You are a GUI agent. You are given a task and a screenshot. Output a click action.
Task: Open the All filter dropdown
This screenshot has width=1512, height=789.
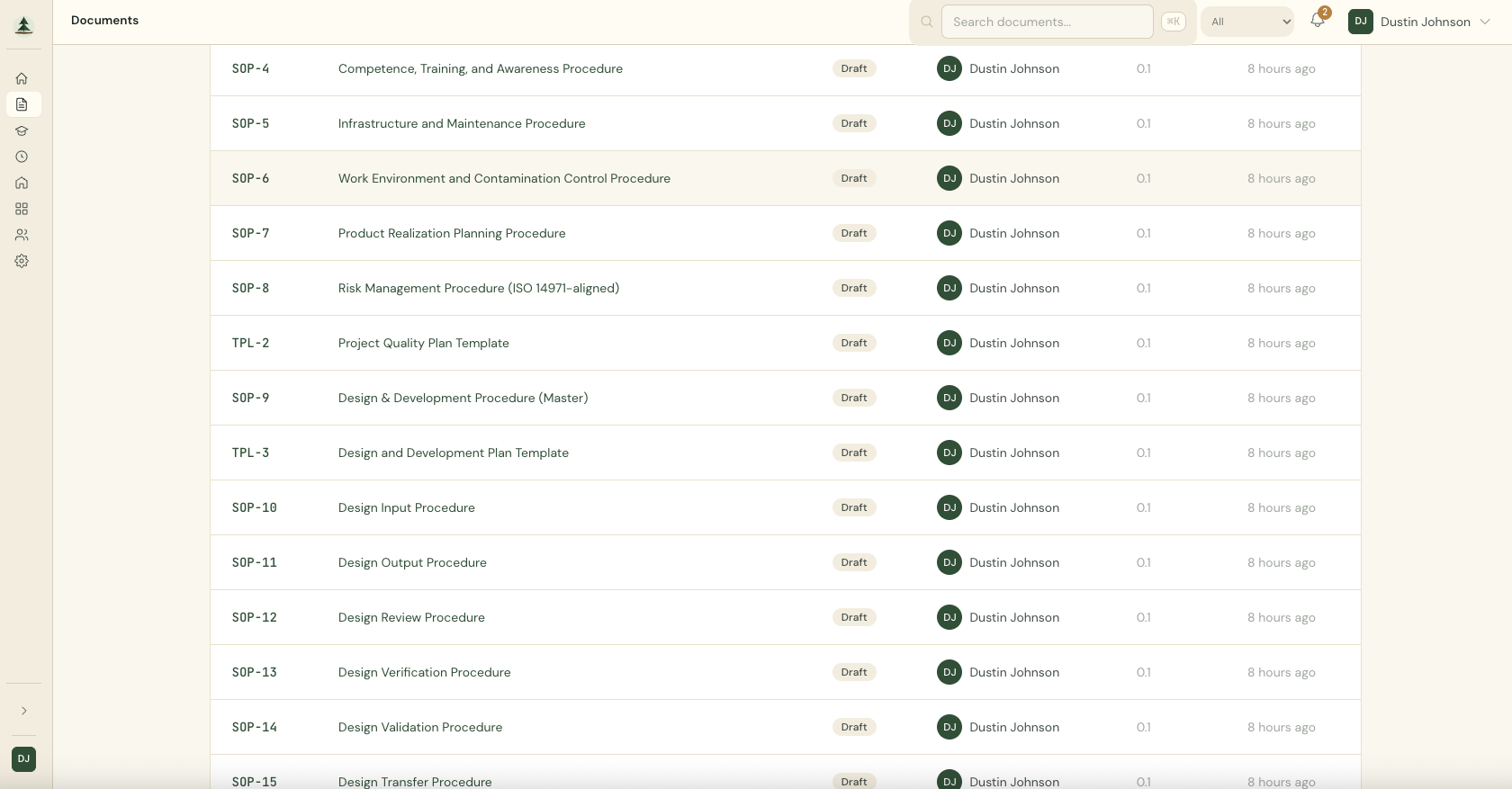point(1247,22)
